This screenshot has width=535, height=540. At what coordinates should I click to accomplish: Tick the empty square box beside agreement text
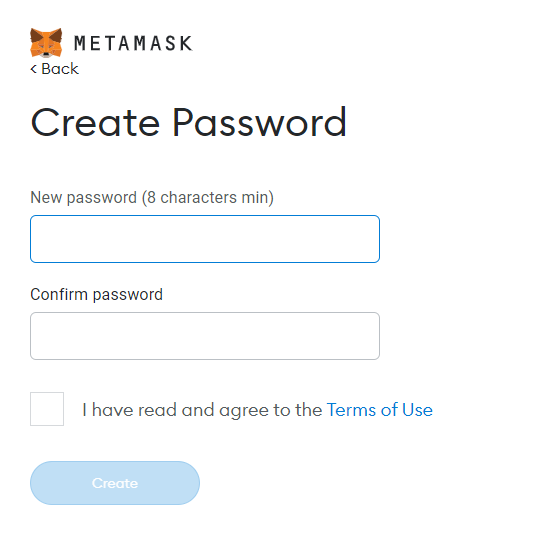tap(47, 409)
